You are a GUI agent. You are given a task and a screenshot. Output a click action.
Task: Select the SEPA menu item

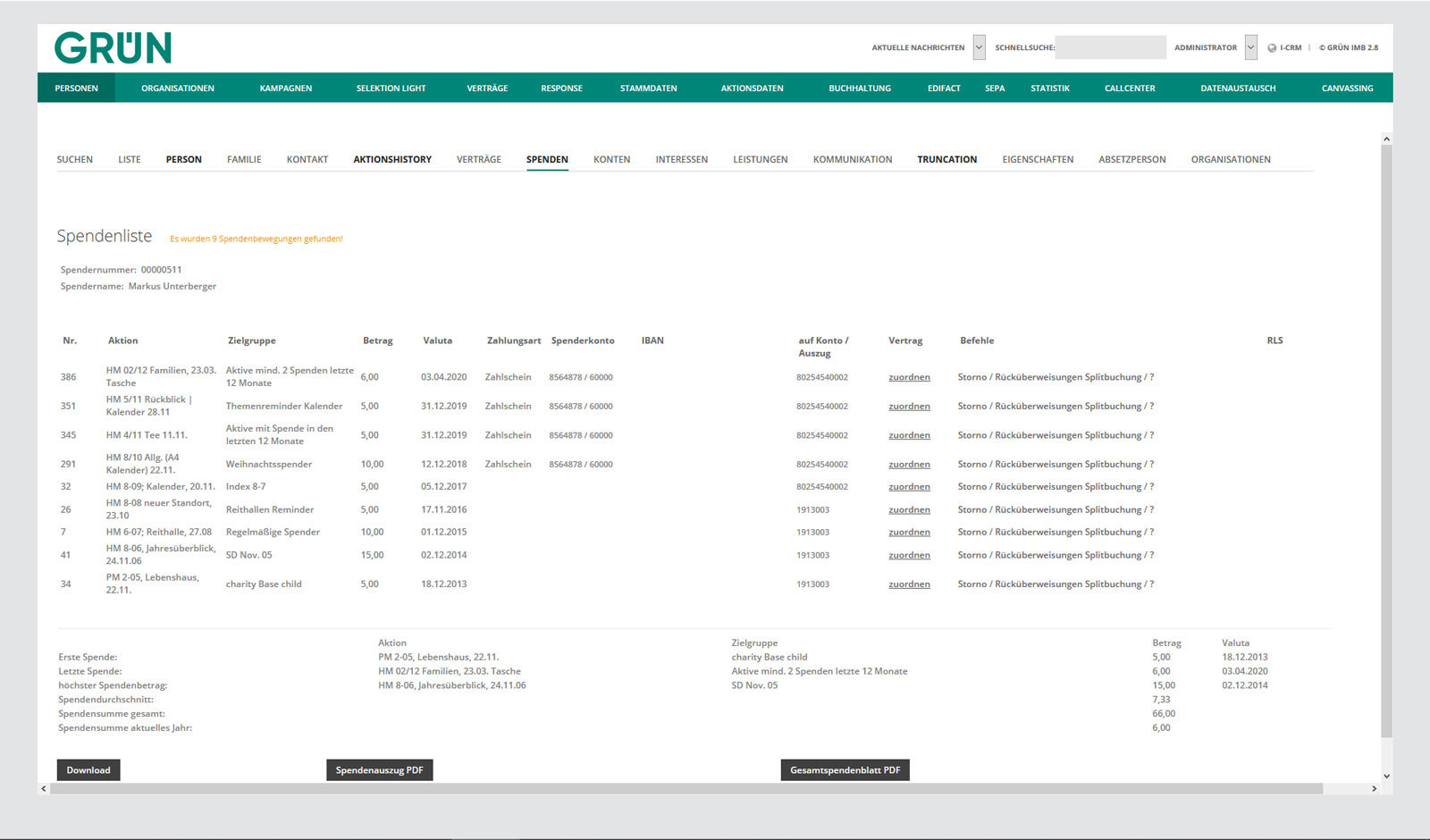995,88
